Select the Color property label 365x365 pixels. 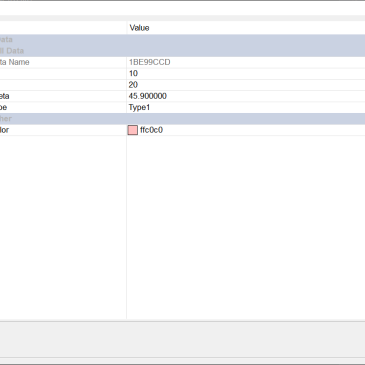click(63, 130)
